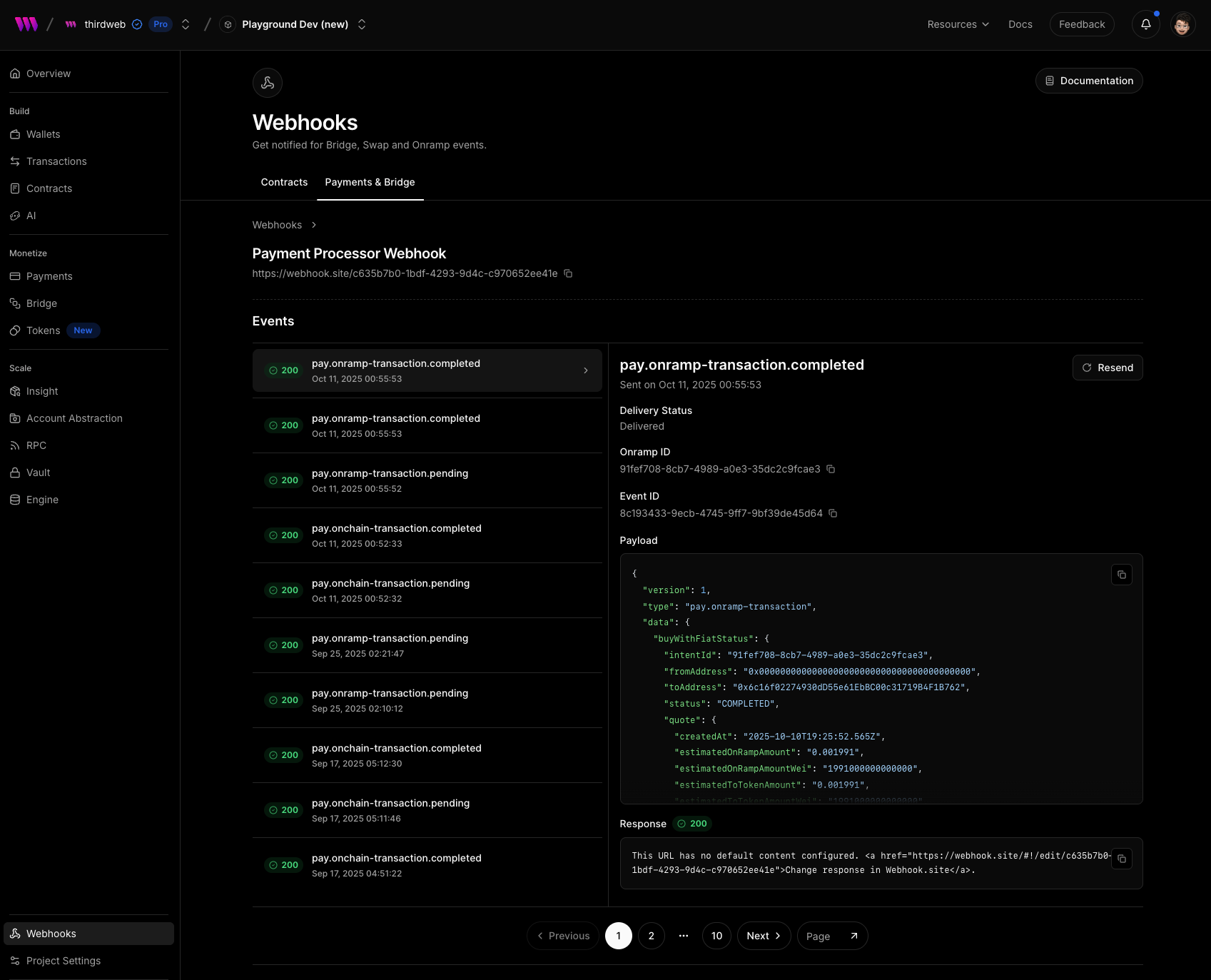
Task: Resend the selected webhook event
Action: click(1107, 368)
